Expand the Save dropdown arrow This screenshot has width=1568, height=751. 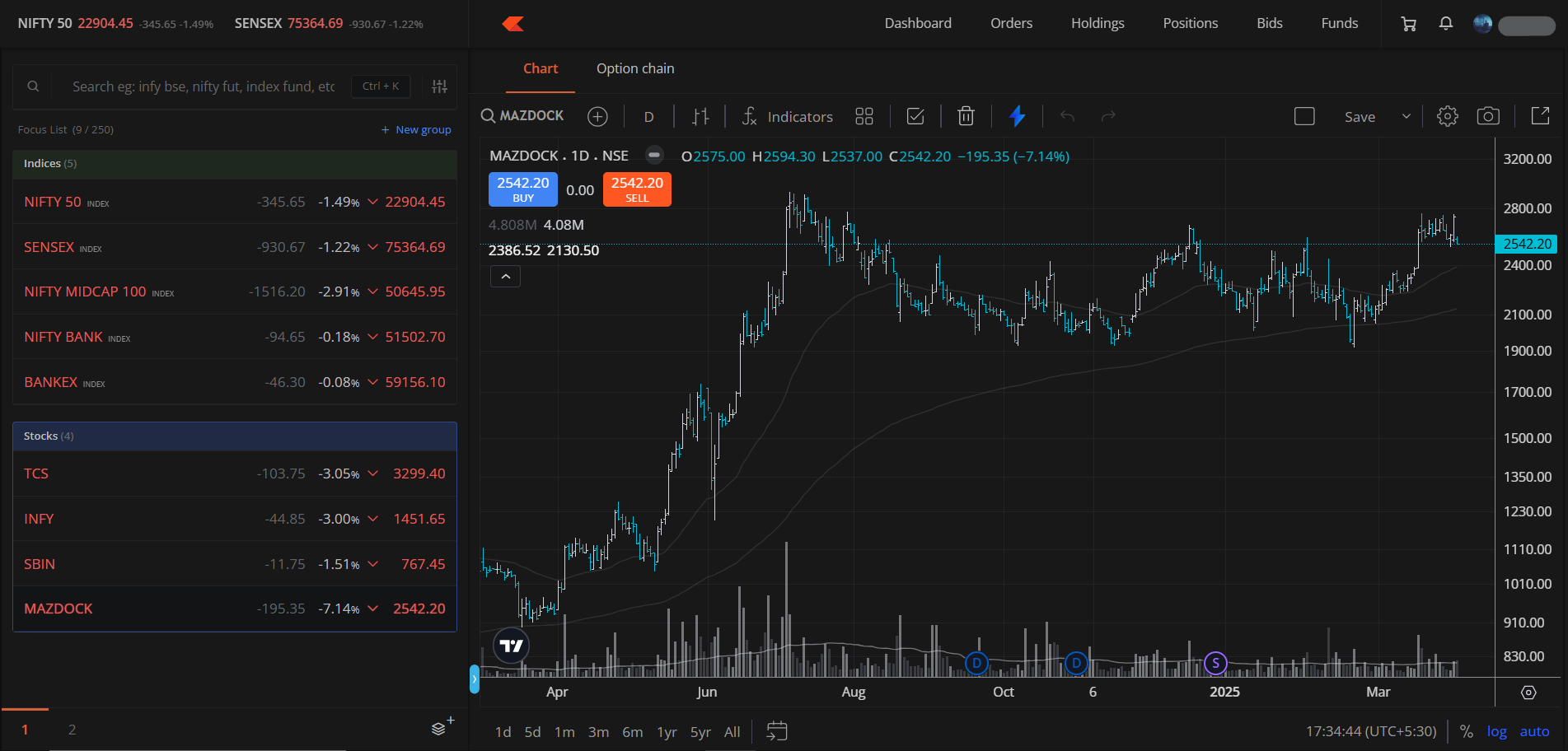point(1406,117)
